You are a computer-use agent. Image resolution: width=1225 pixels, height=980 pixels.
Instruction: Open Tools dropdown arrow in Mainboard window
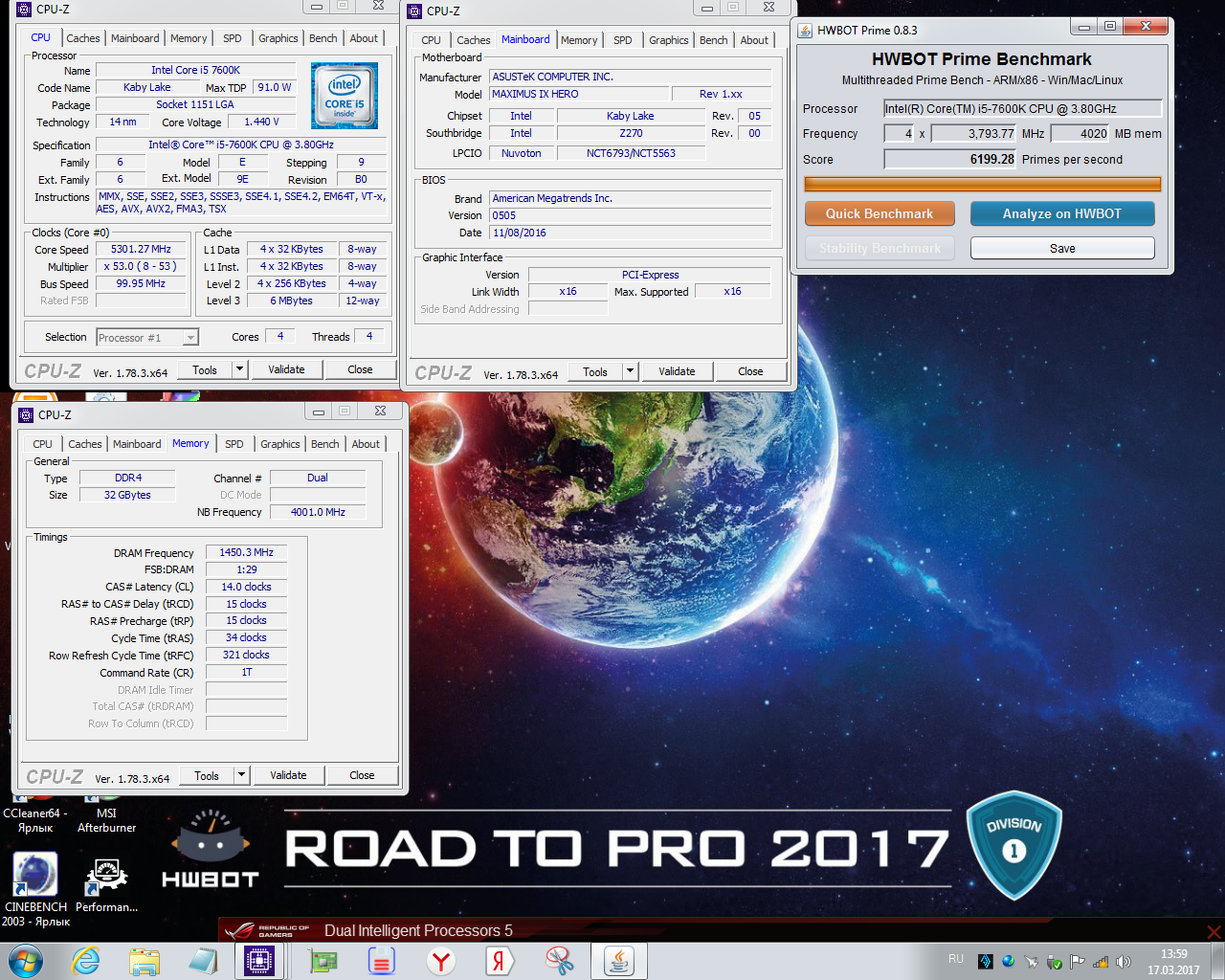pyautogui.click(x=630, y=371)
